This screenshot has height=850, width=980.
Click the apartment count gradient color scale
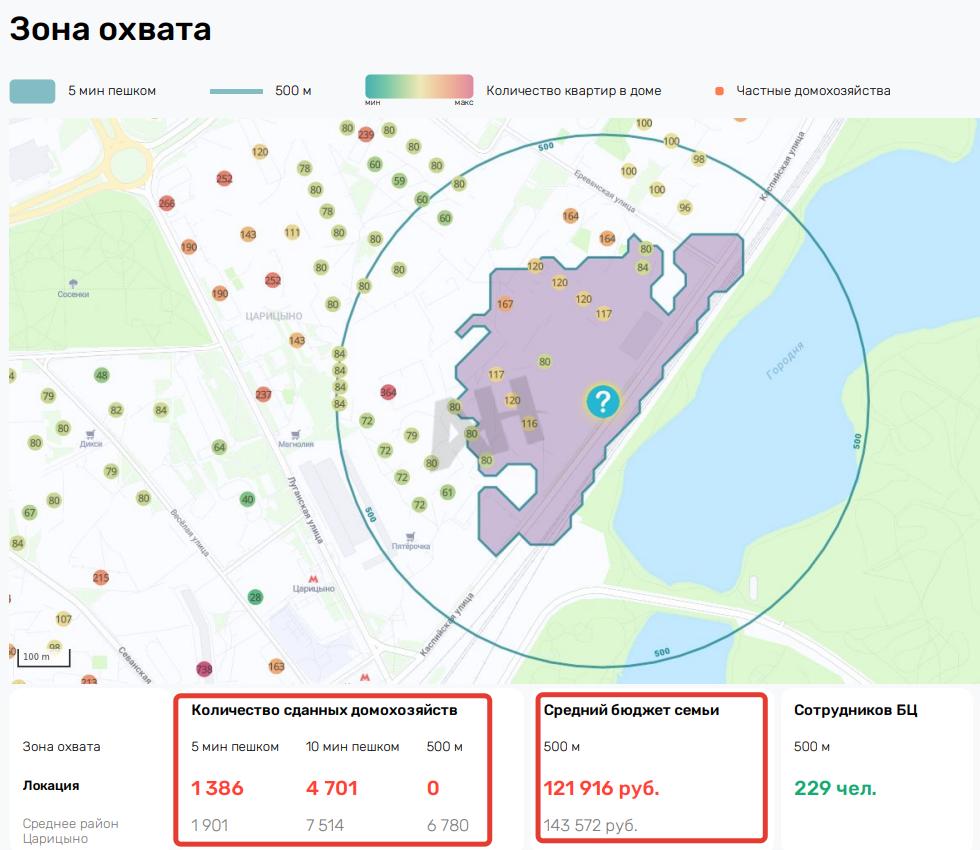tap(419, 87)
